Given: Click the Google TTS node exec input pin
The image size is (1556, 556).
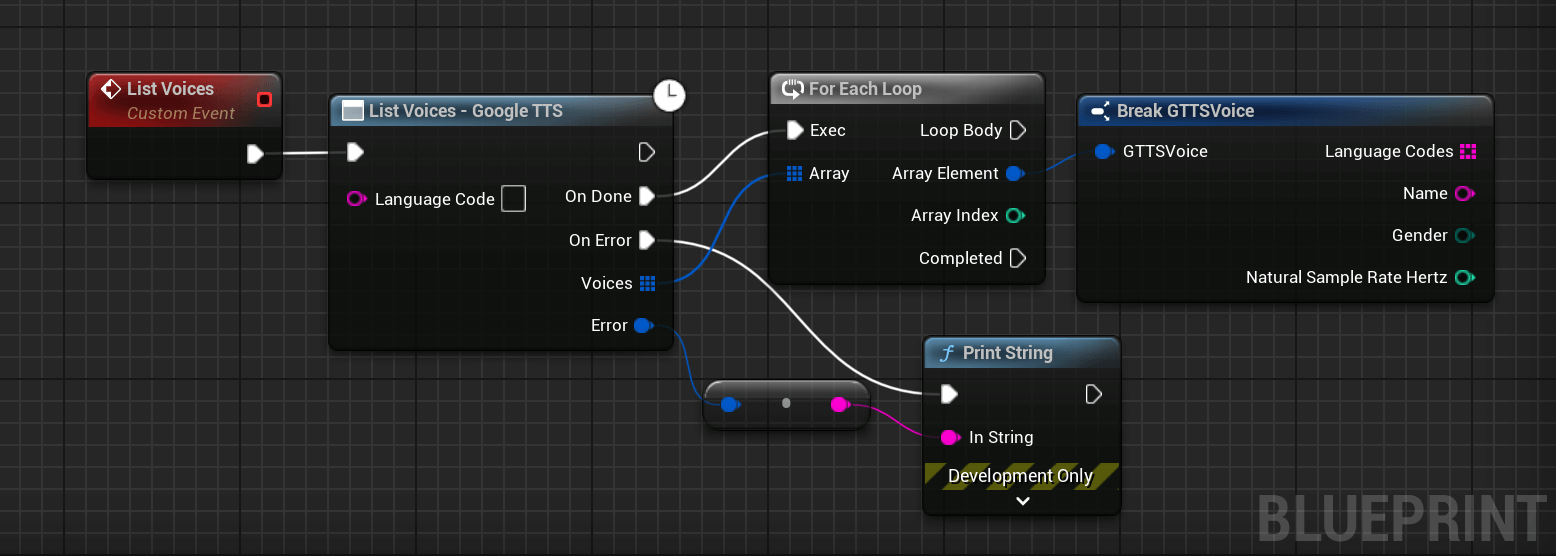Looking at the screenshot, I should pos(355,152).
